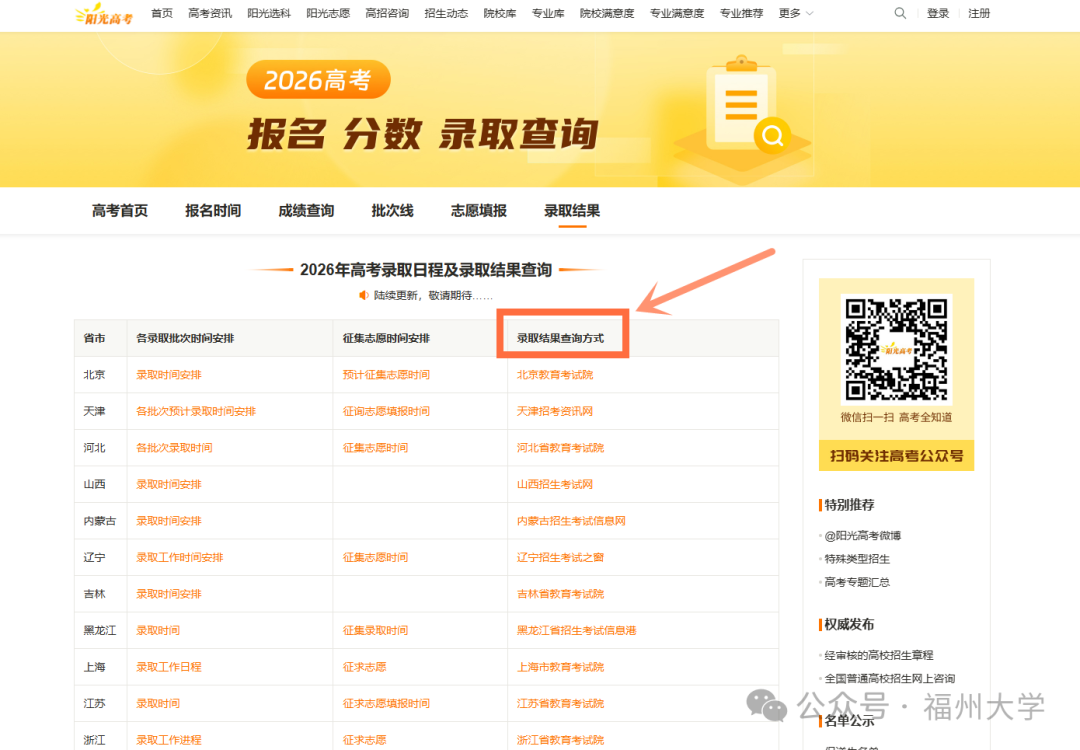
Task: Open 阳光志愿 navigation item
Action: pyautogui.click(x=328, y=13)
